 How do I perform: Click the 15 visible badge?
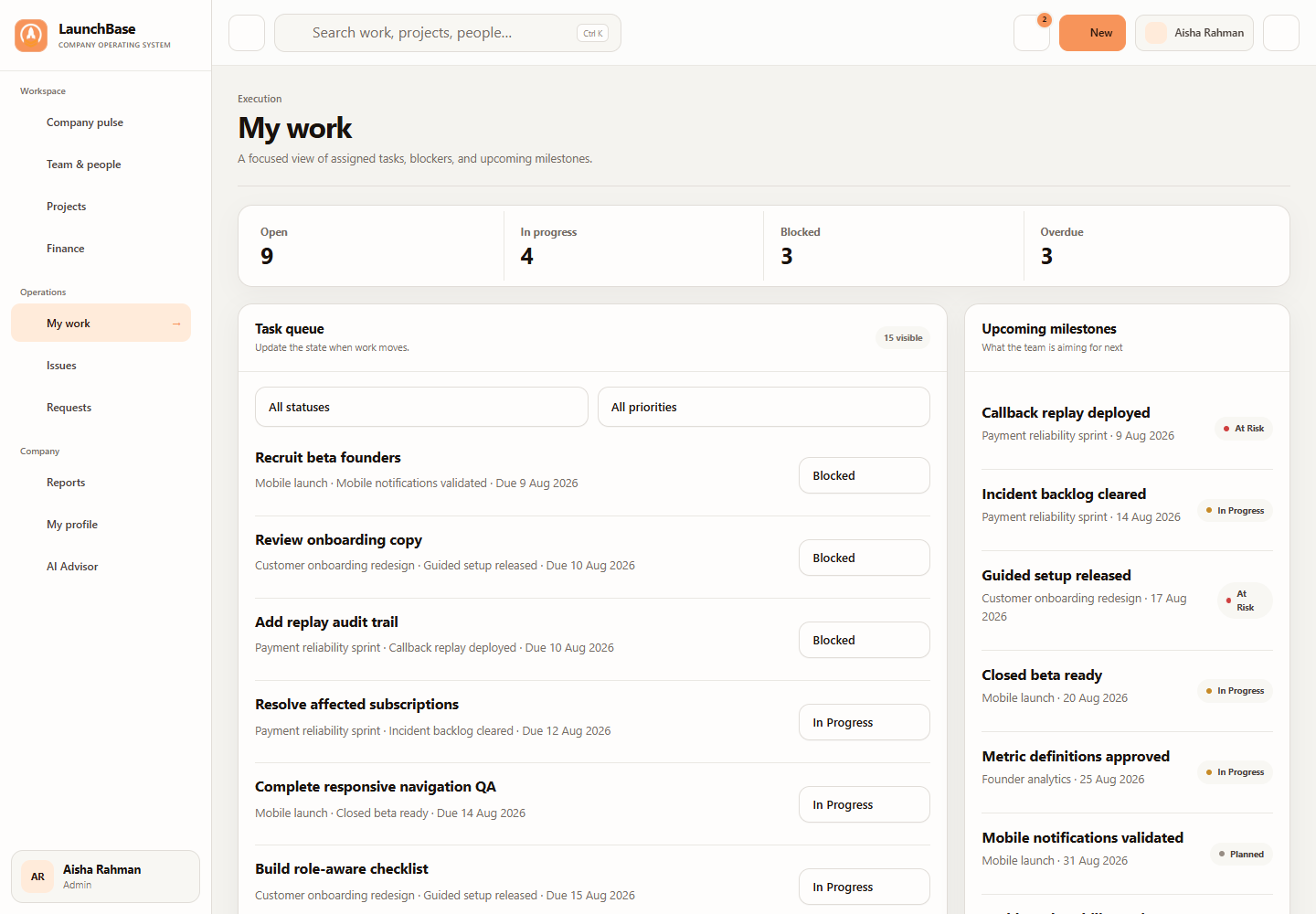click(903, 338)
